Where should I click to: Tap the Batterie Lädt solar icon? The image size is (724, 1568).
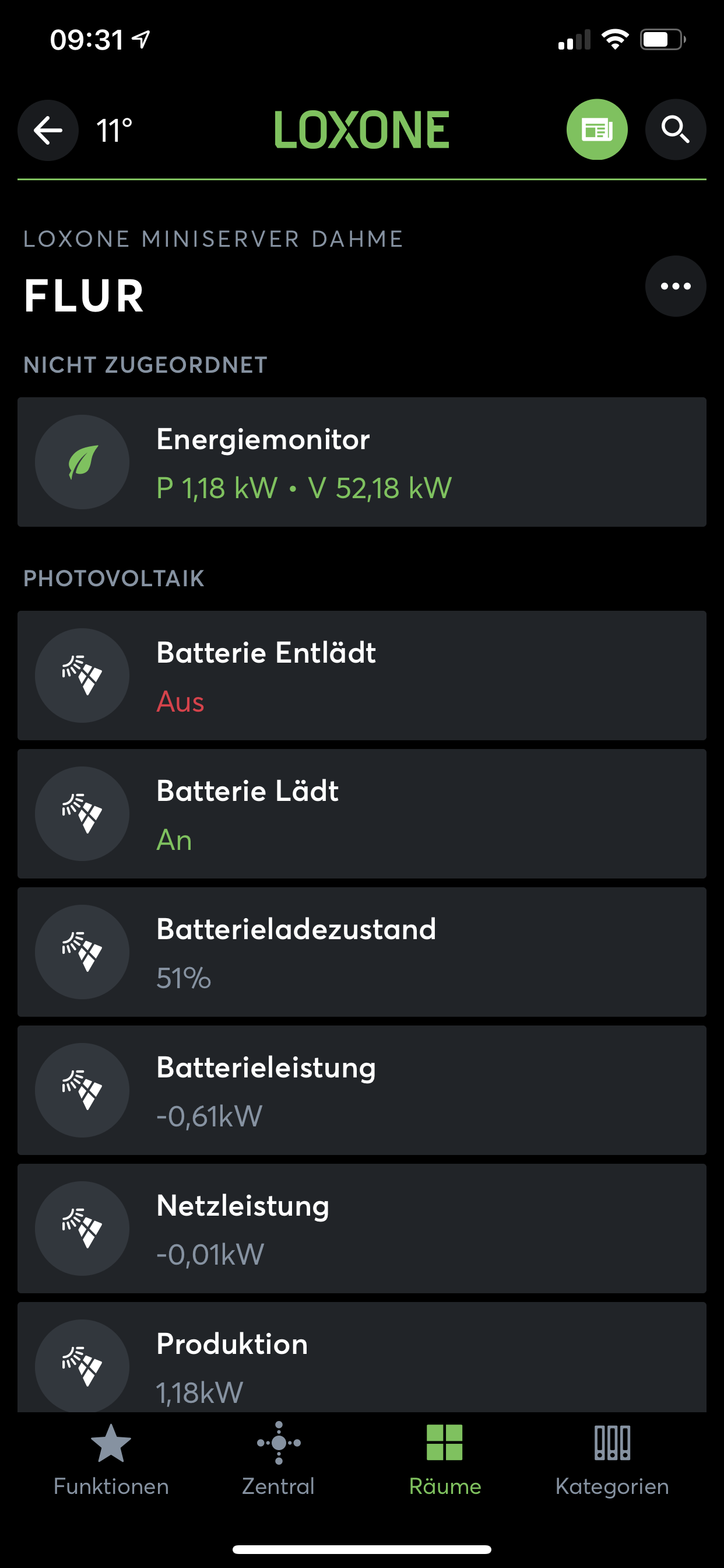click(82, 813)
